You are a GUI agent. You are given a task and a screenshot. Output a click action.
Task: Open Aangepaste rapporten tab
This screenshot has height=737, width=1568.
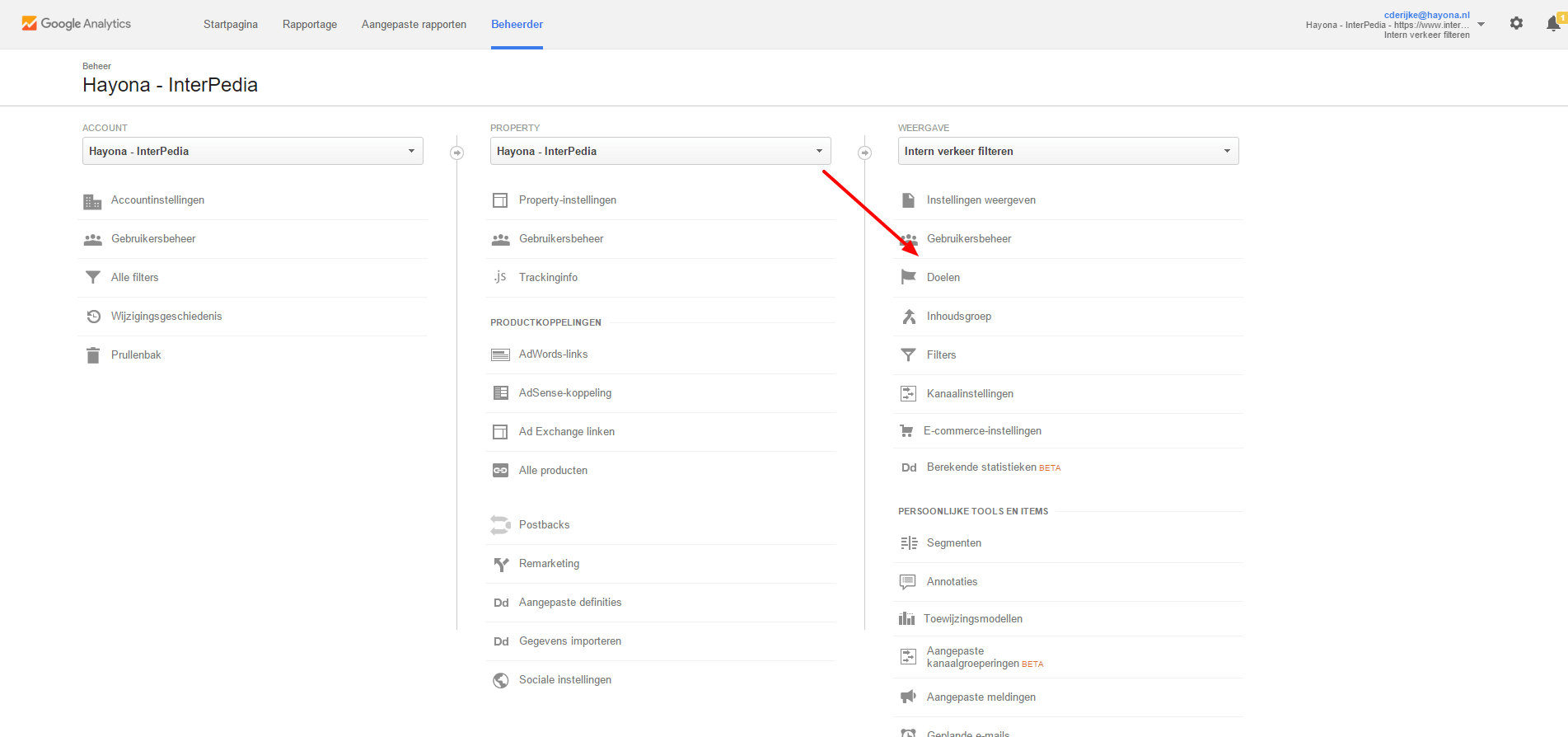tap(414, 25)
